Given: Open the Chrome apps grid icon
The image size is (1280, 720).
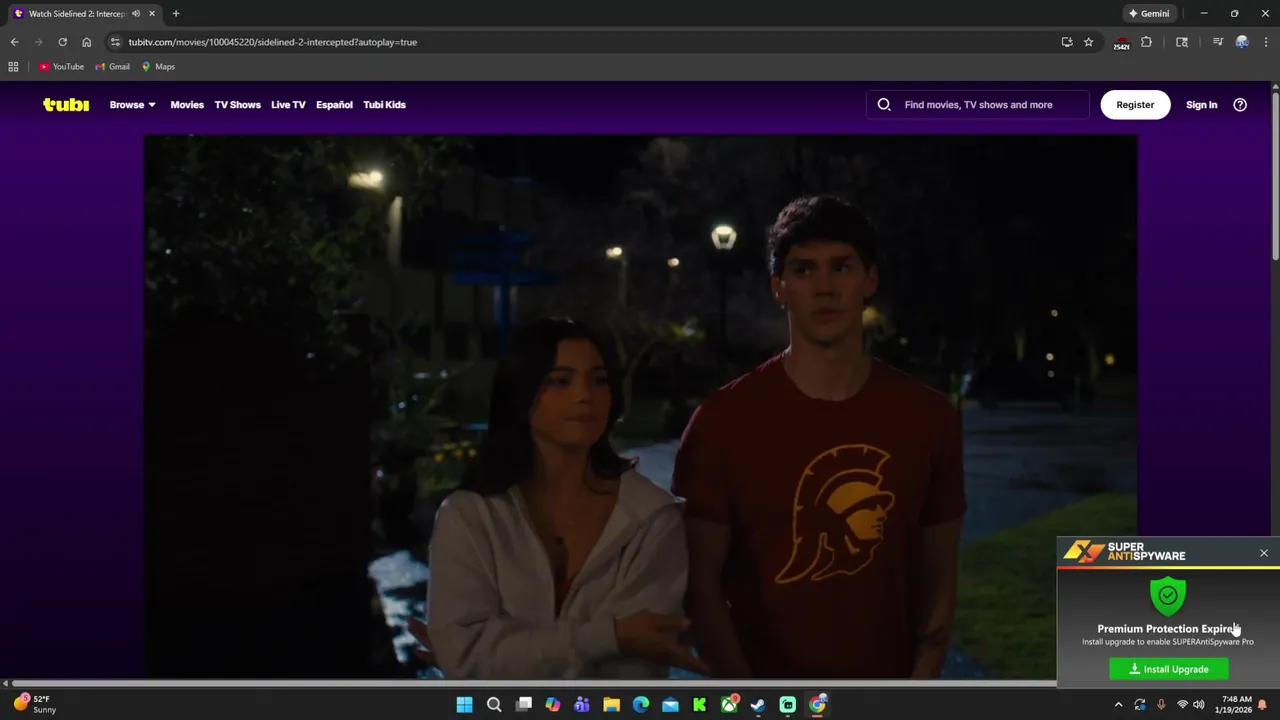Looking at the screenshot, I should [13, 67].
